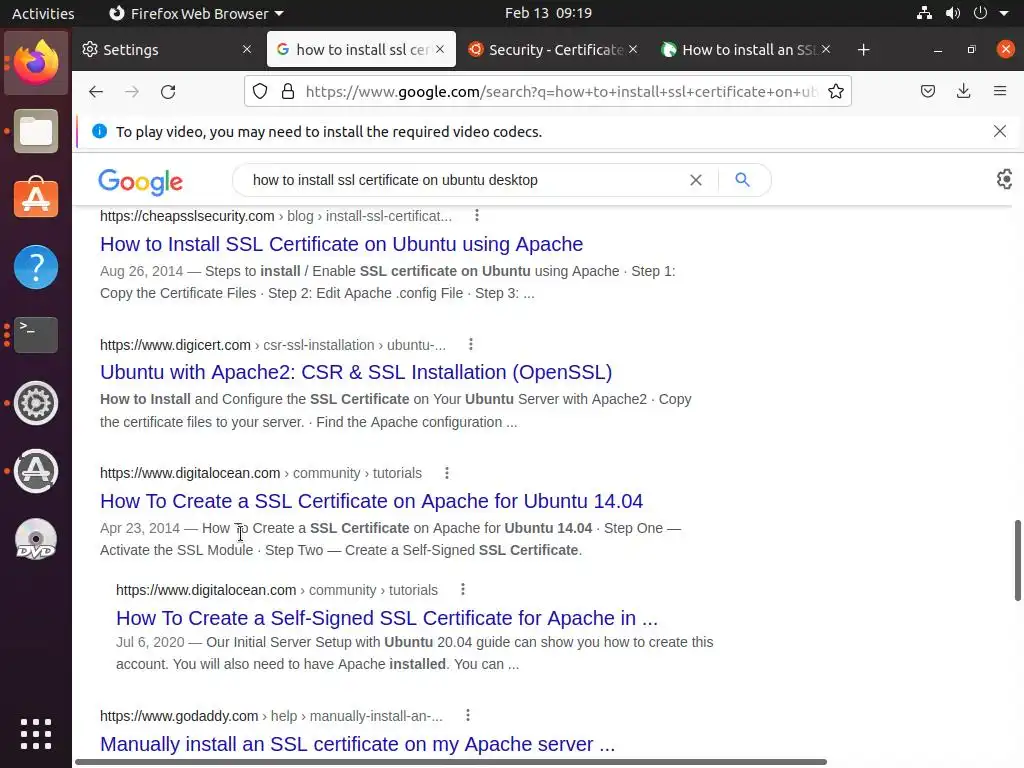This screenshot has width=1024, height=768.
Task: Click the horizontal page scrollbar
Action: tap(451, 762)
